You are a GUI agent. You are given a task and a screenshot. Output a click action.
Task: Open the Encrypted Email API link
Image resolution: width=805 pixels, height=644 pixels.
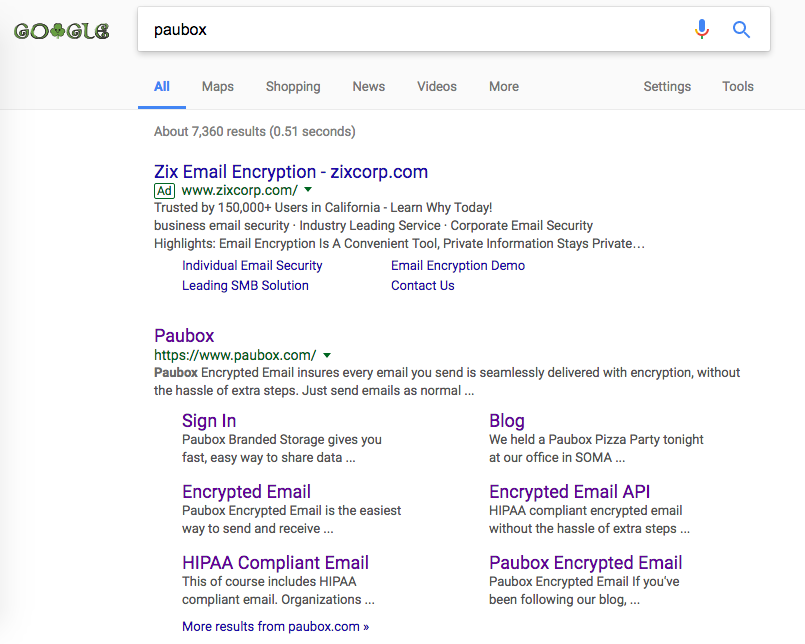pos(569,492)
